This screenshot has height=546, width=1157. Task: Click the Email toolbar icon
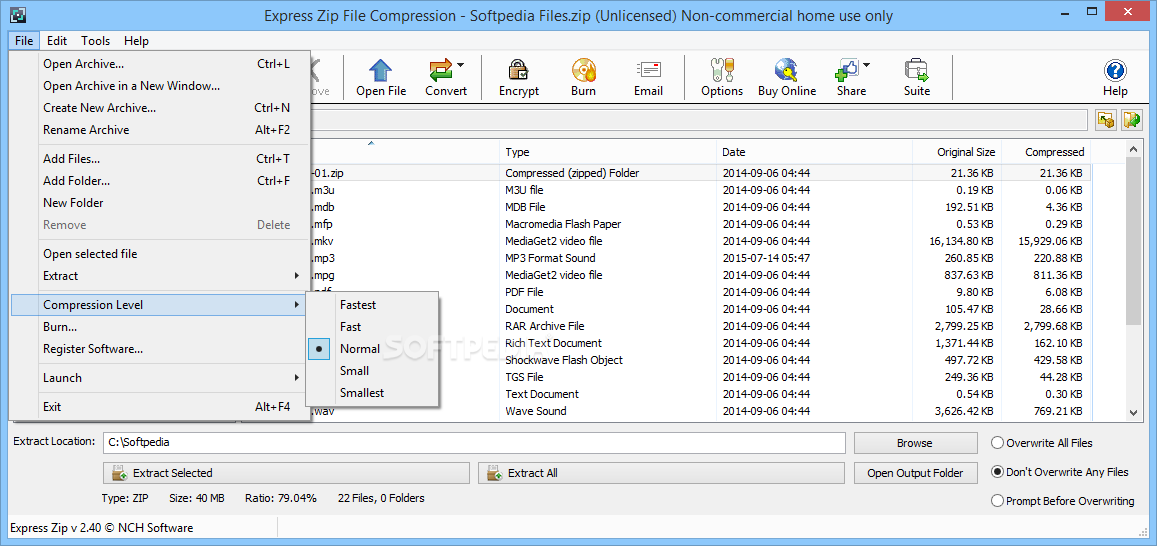[x=648, y=70]
